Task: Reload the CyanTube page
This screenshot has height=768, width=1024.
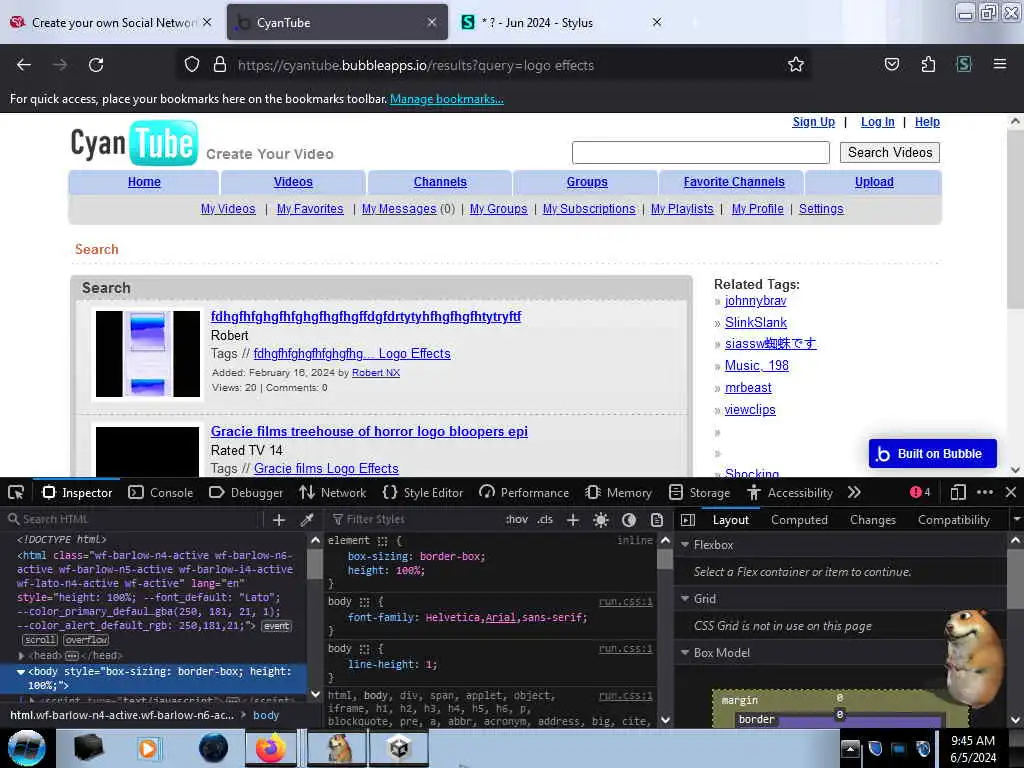Action: pos(96,65)
